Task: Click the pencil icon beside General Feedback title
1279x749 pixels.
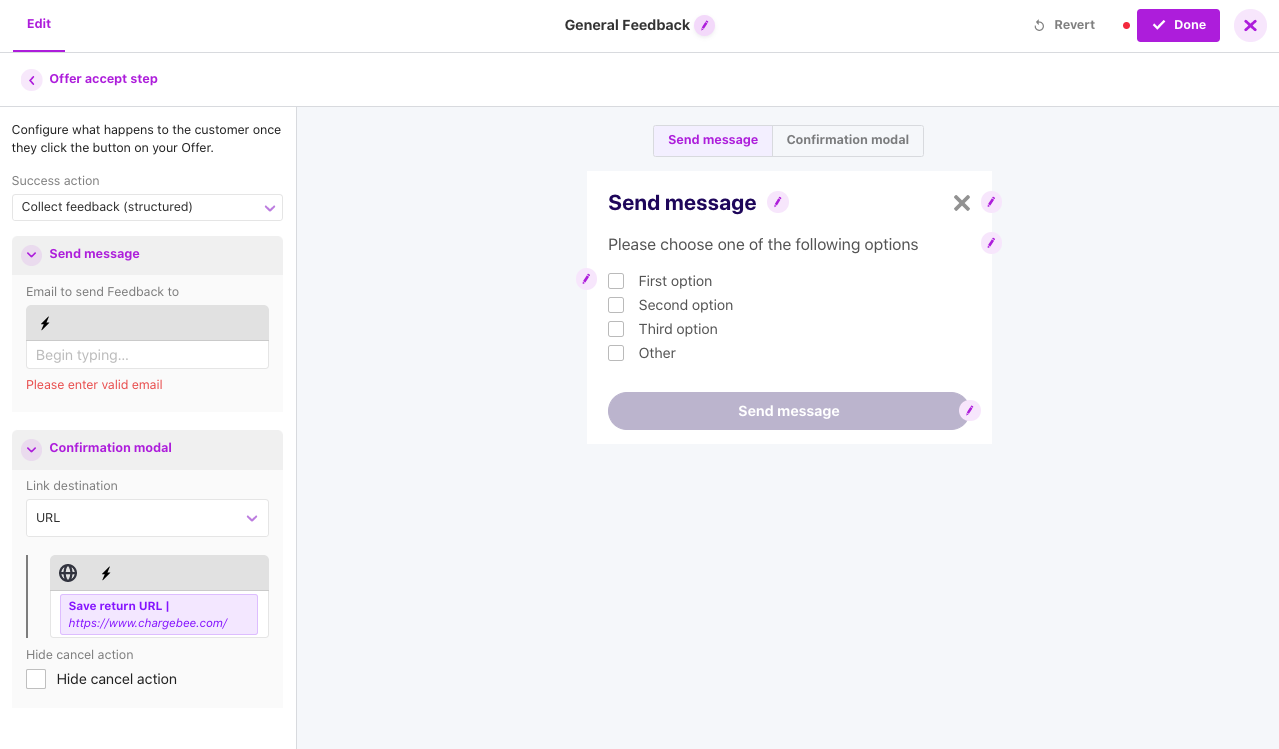Action: (x=705, y=26)
